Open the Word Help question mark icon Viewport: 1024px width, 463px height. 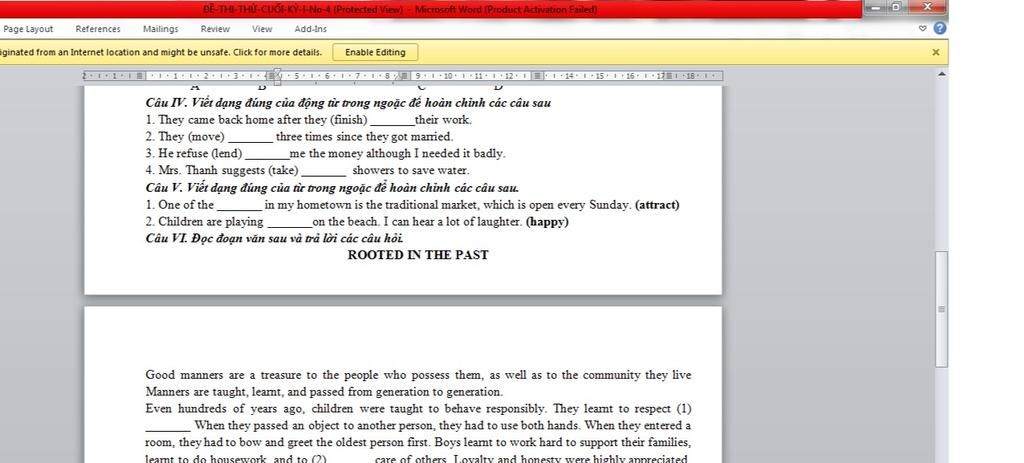coord(940,28)
